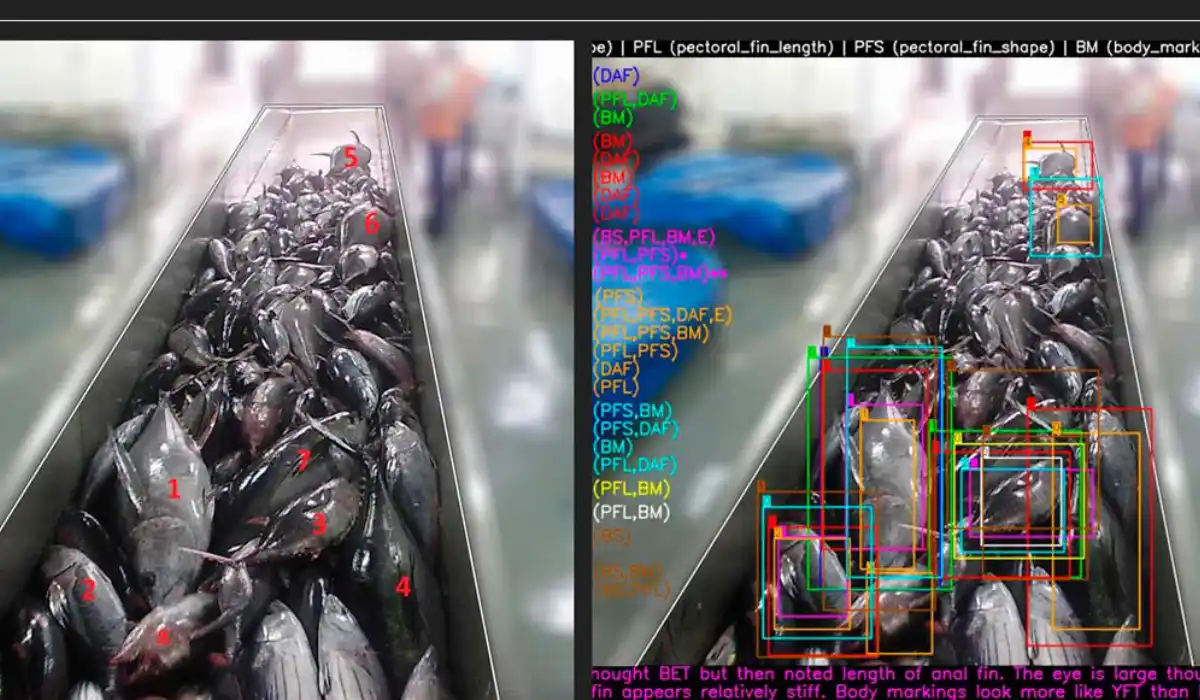1200x700 pixels.
Task: Click the orange (PFL,PFS,BM) legend label
Action: pyautogui.click(x=651, y=332)
